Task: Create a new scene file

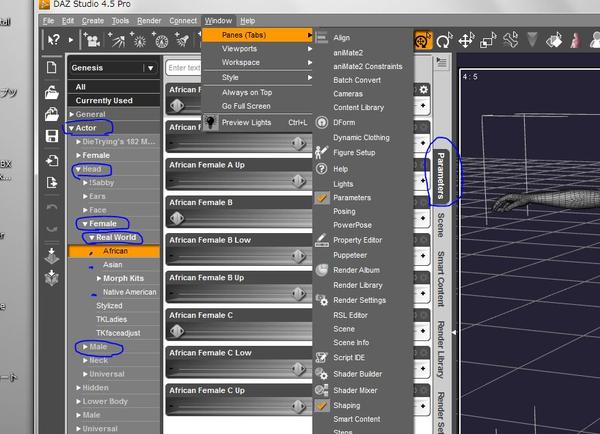Action: (x=52, y=68)
